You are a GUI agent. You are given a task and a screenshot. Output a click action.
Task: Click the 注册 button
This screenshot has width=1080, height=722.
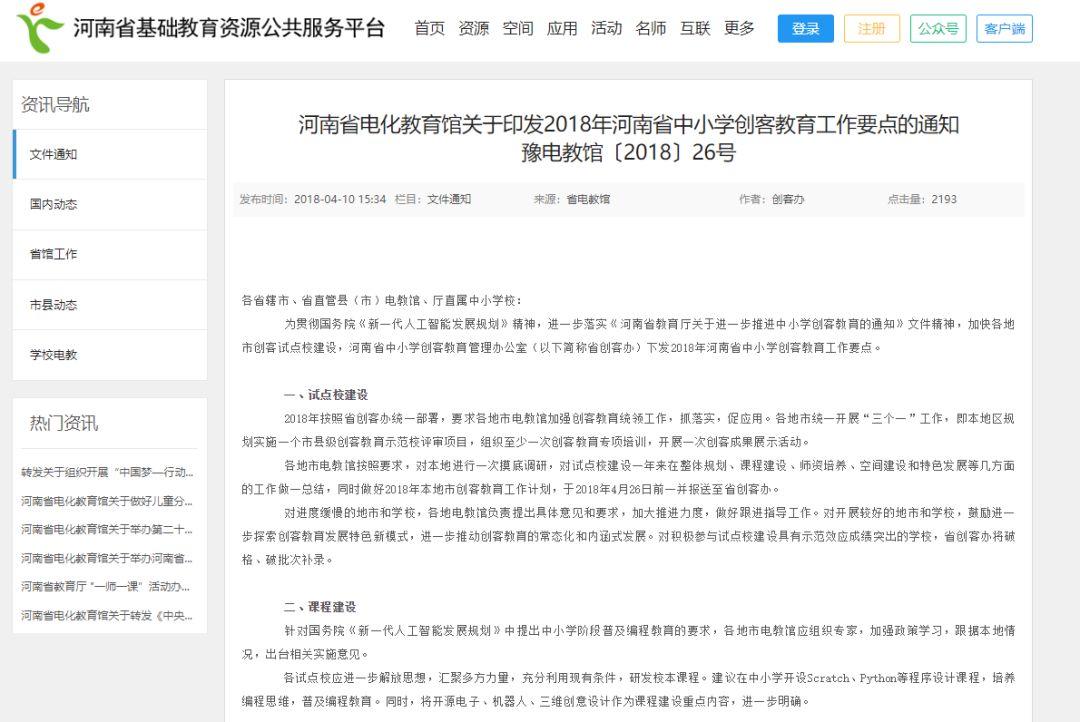pos(871,29)
